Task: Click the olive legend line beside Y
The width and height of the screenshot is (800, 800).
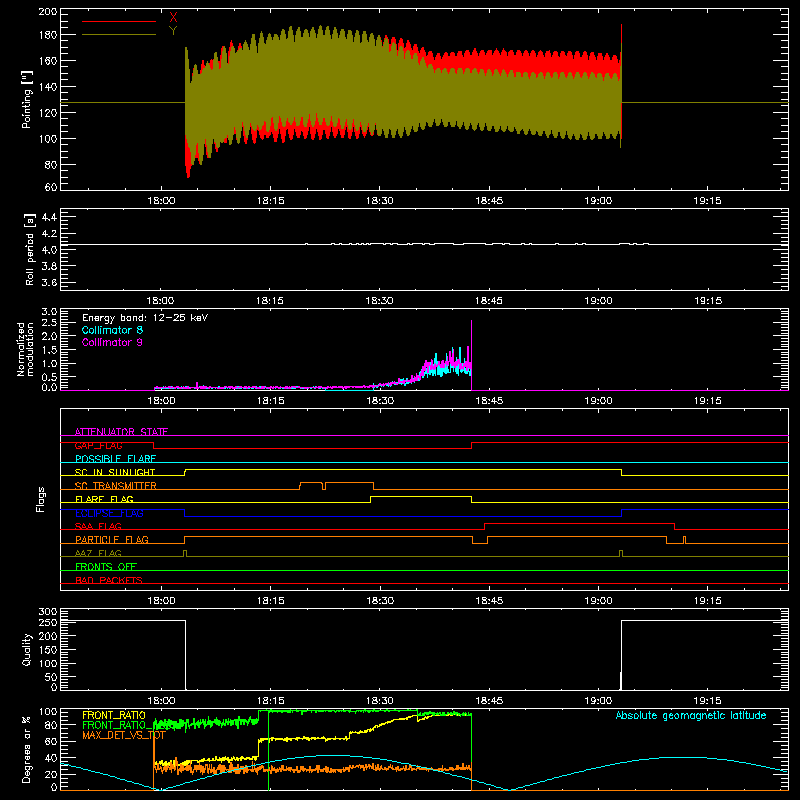Action: click(x=119, y=34)
